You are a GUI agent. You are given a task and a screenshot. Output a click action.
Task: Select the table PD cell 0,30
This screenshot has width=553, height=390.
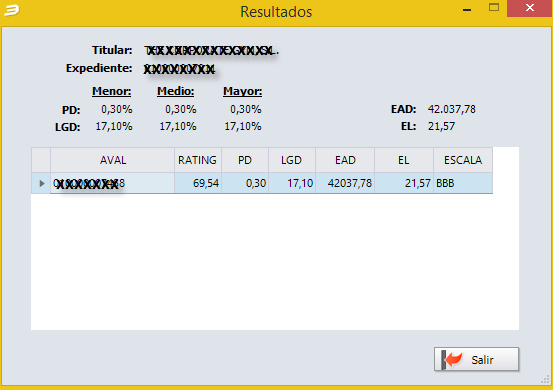tap(245, 183)
